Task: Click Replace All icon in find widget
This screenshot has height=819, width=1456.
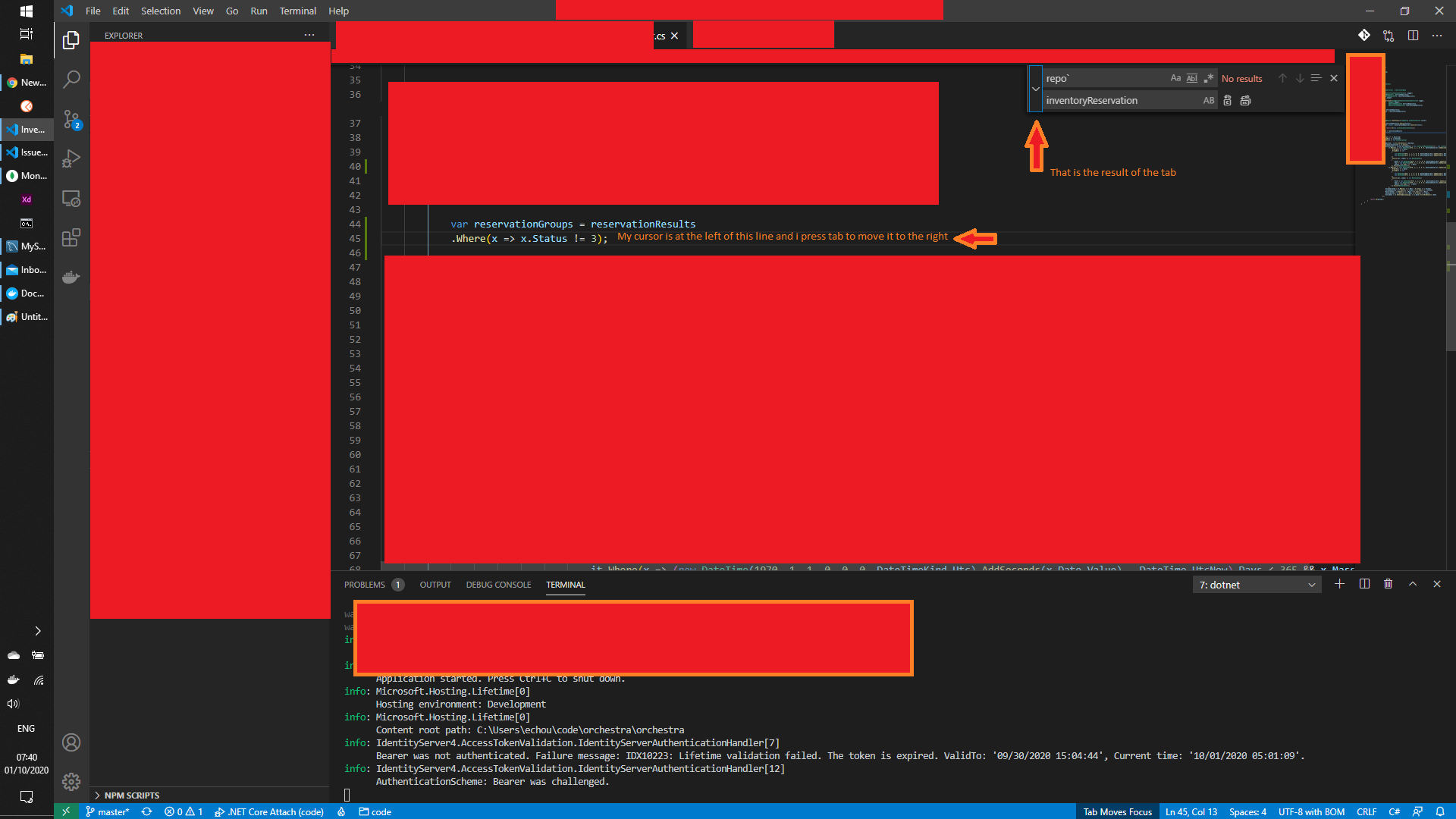Action: click(1245, 100)
